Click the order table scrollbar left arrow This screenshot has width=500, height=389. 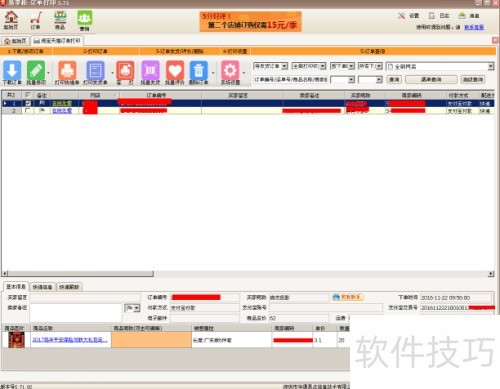point(5,274)
